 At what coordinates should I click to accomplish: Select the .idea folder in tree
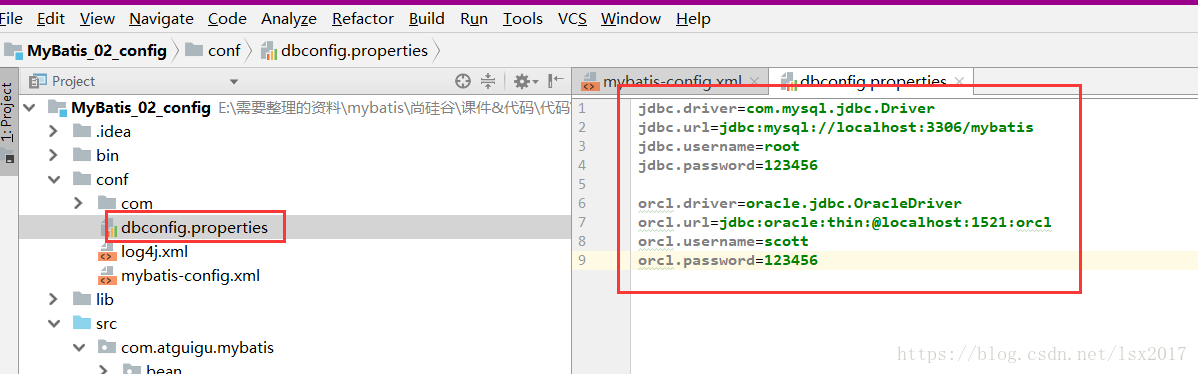point(113,131)
